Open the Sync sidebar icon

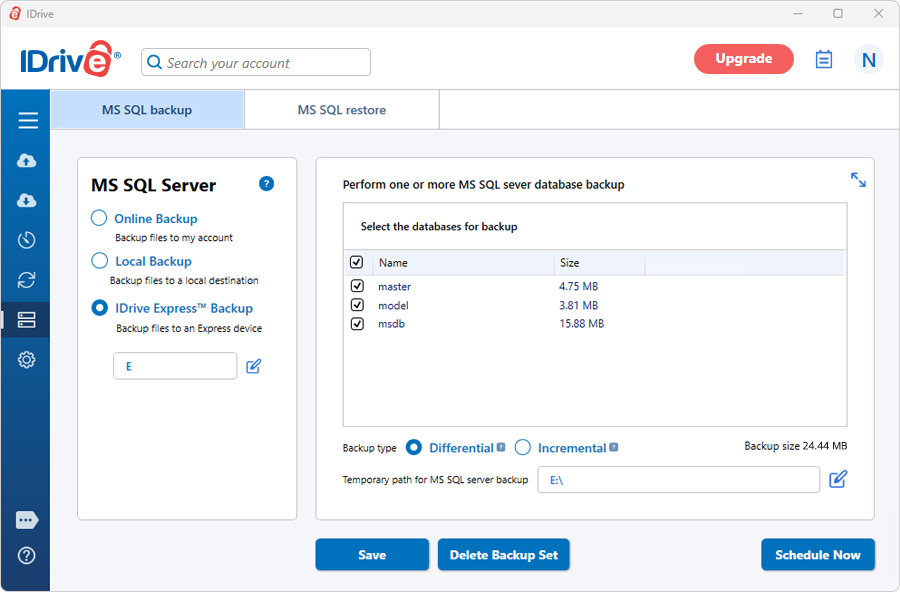[26, 280]
